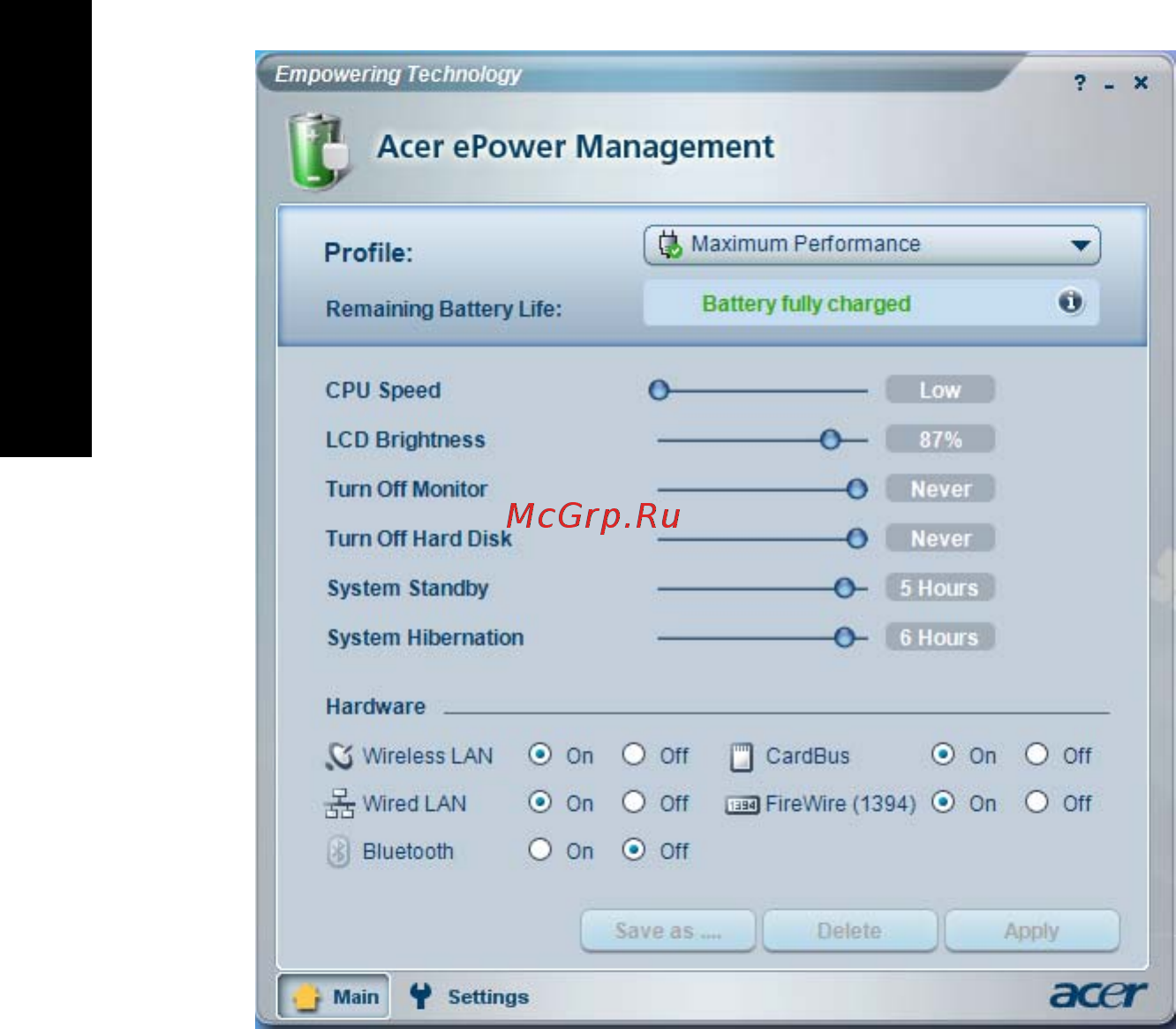The image size is (1176, 1029).
Task: Click the Wired LAN network icon
Action: click(339, 804)
